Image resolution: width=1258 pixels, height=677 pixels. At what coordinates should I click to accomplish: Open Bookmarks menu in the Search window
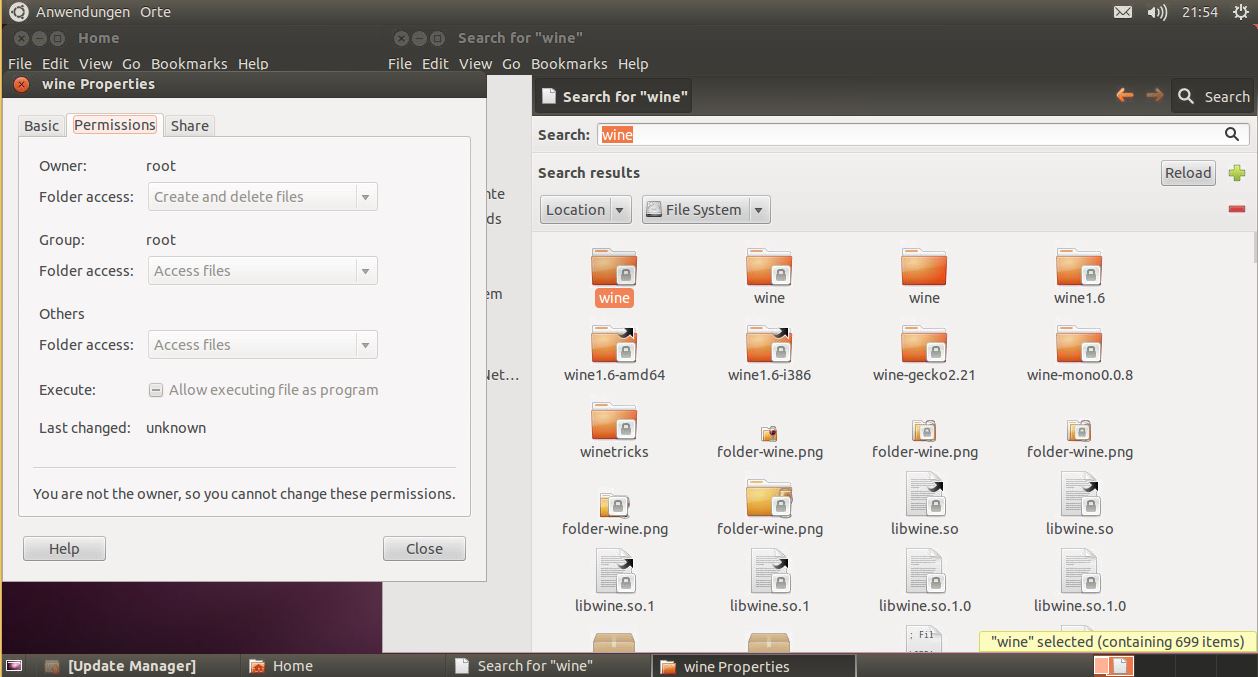[569, 63]
